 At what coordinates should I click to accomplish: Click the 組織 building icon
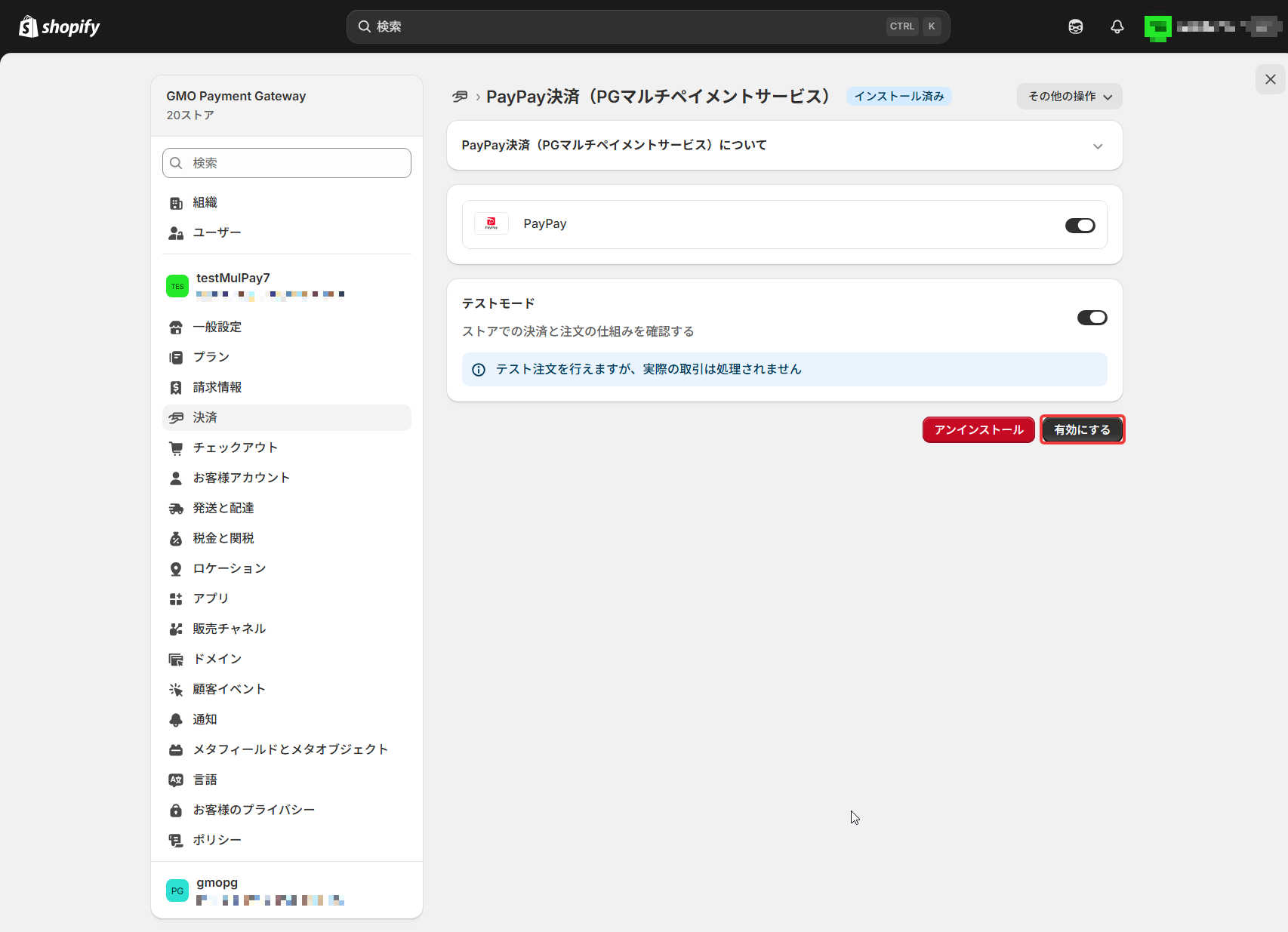[176, 203]
